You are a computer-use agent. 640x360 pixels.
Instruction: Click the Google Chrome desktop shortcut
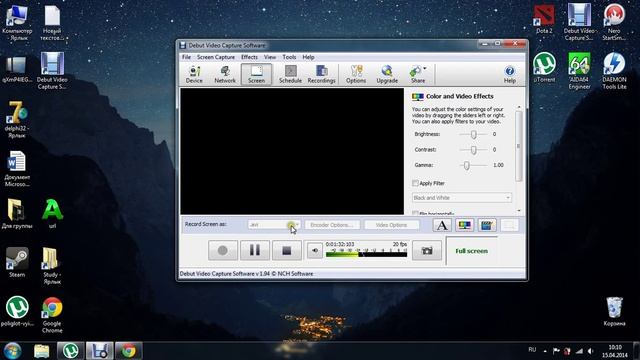coord(52,315)
